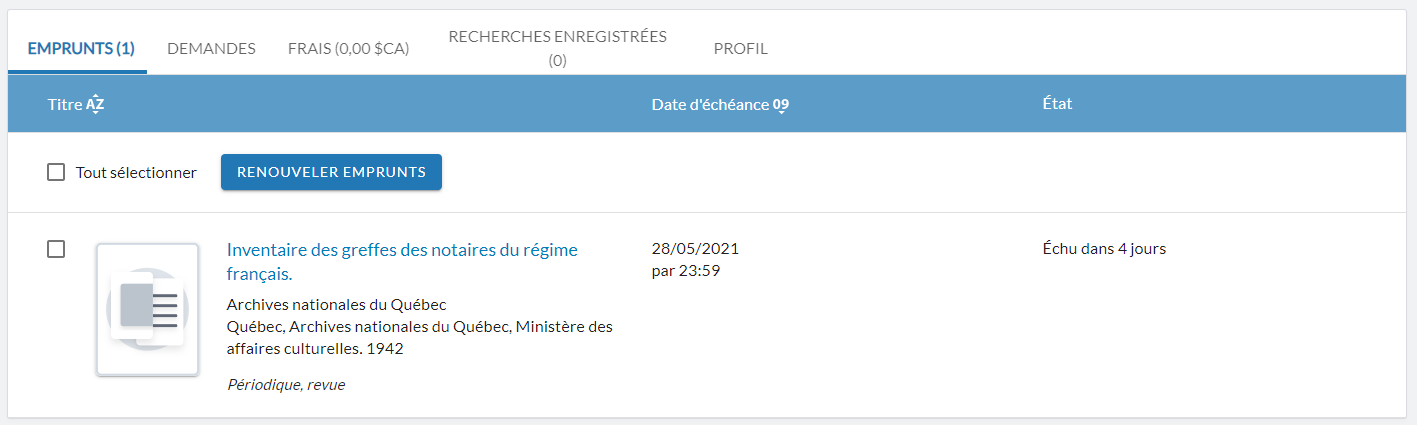
Task: Switch to the DEMANDES tab
Action: [x=211, y=48]
